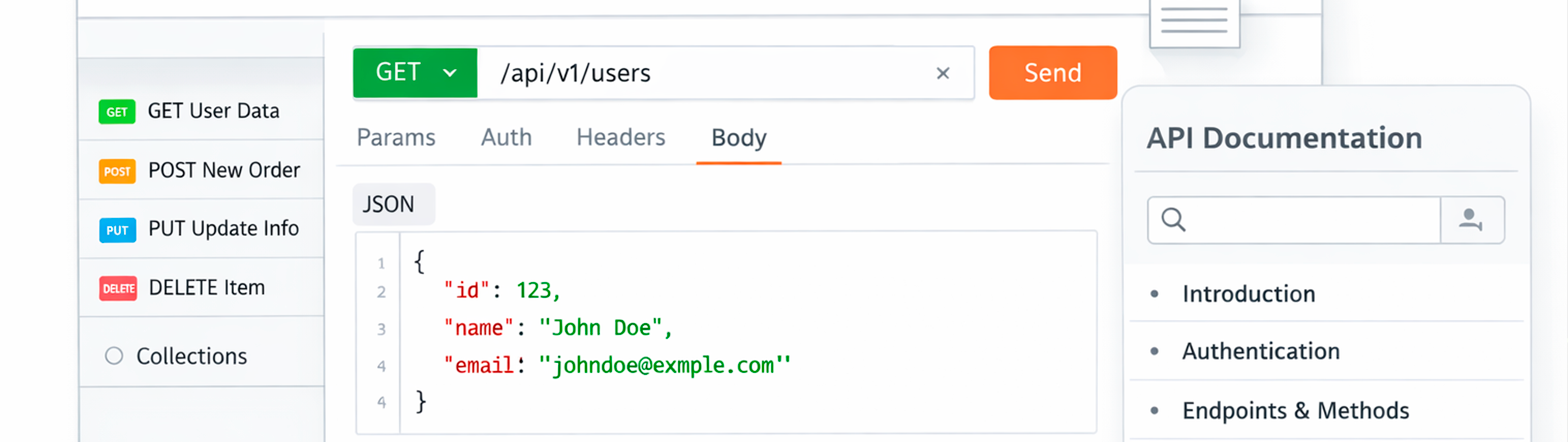Clear the URL with the X icon
Screen dimensions: 1568x442
[942, 73]
